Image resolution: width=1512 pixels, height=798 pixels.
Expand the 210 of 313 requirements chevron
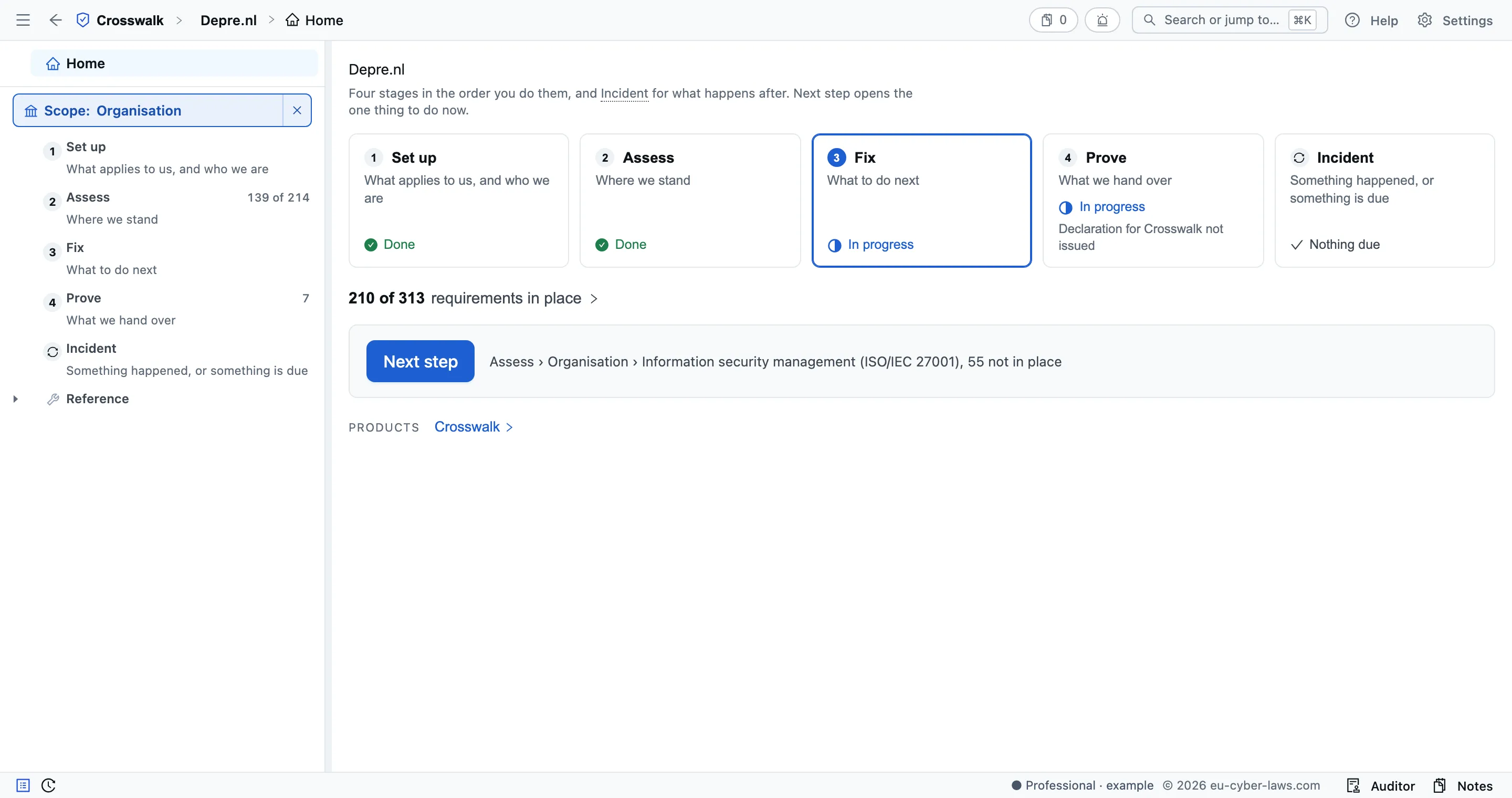(594, 299)
